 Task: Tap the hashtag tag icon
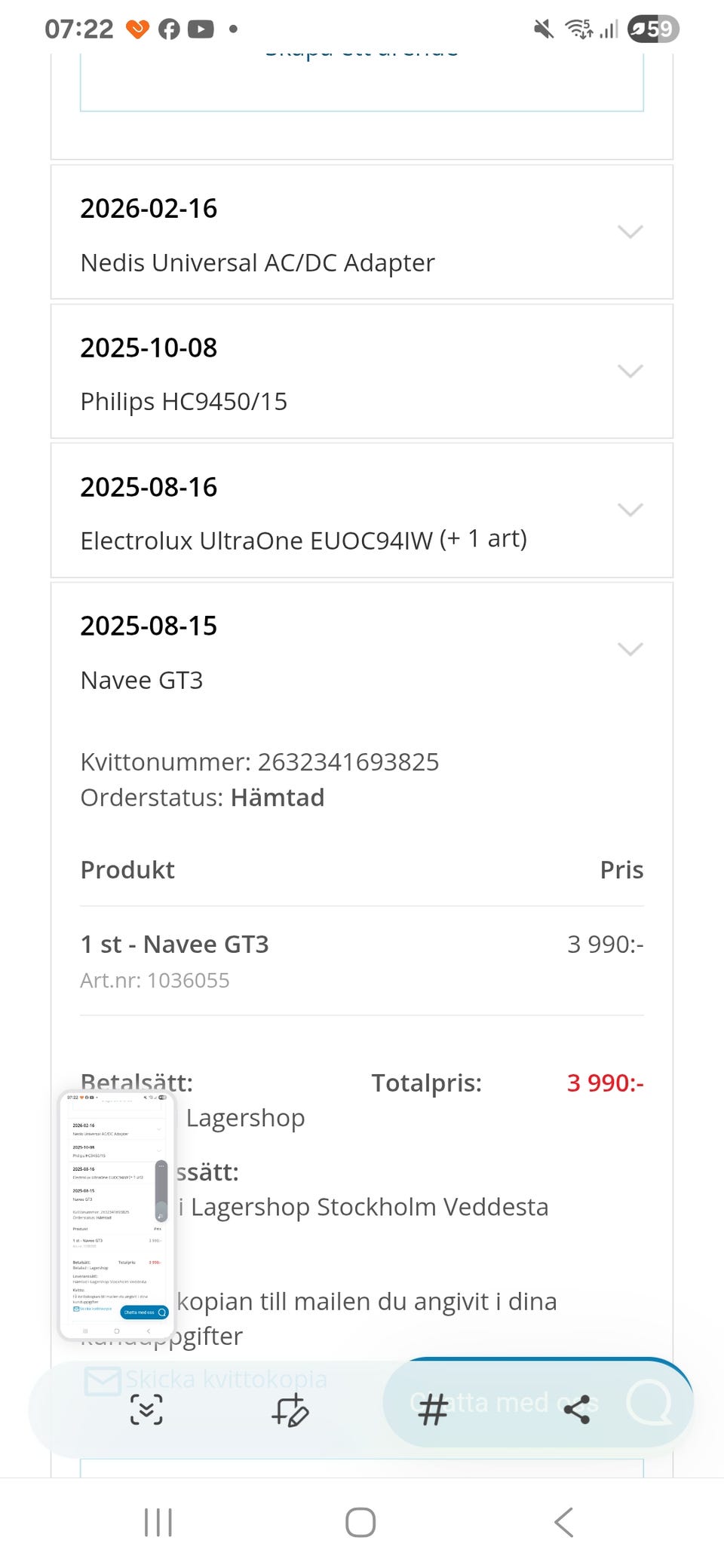(433, 1410)
